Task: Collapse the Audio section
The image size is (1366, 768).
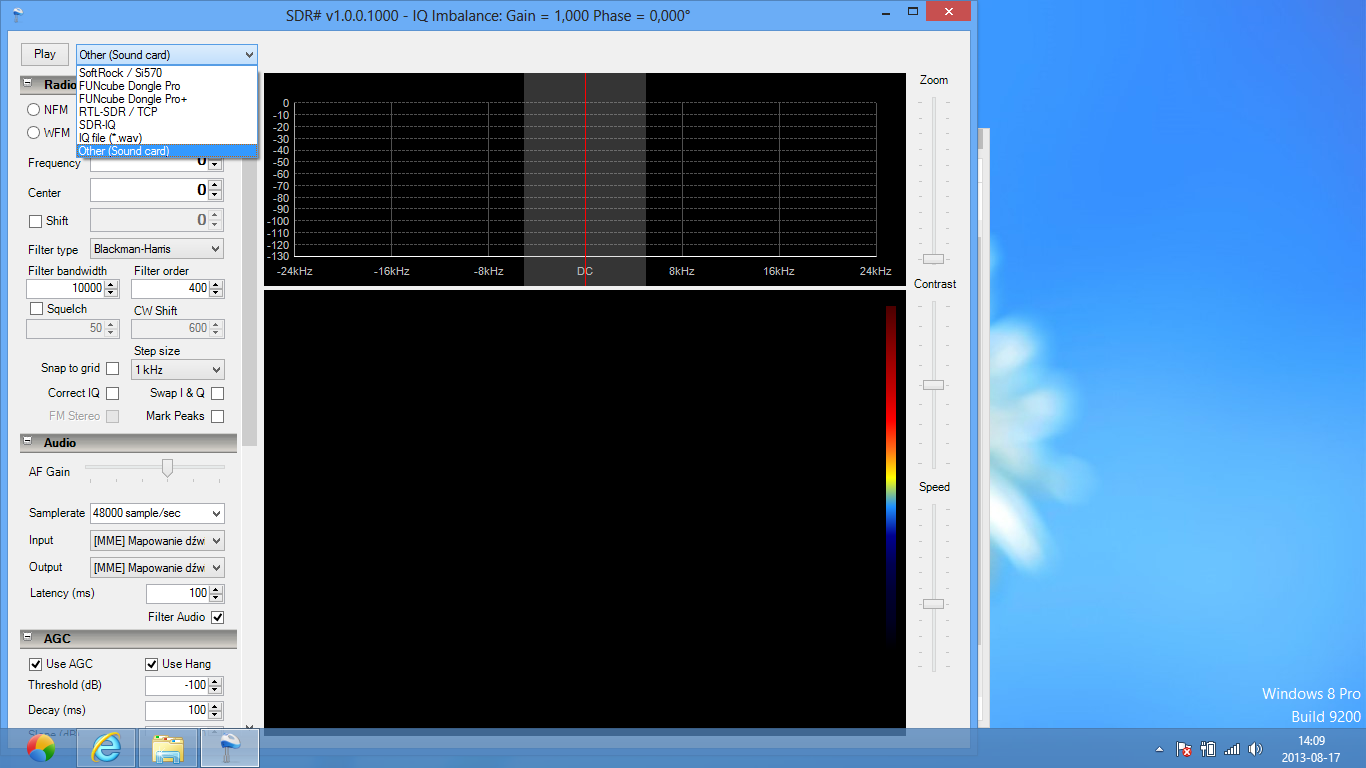Action: pos(29,443)
